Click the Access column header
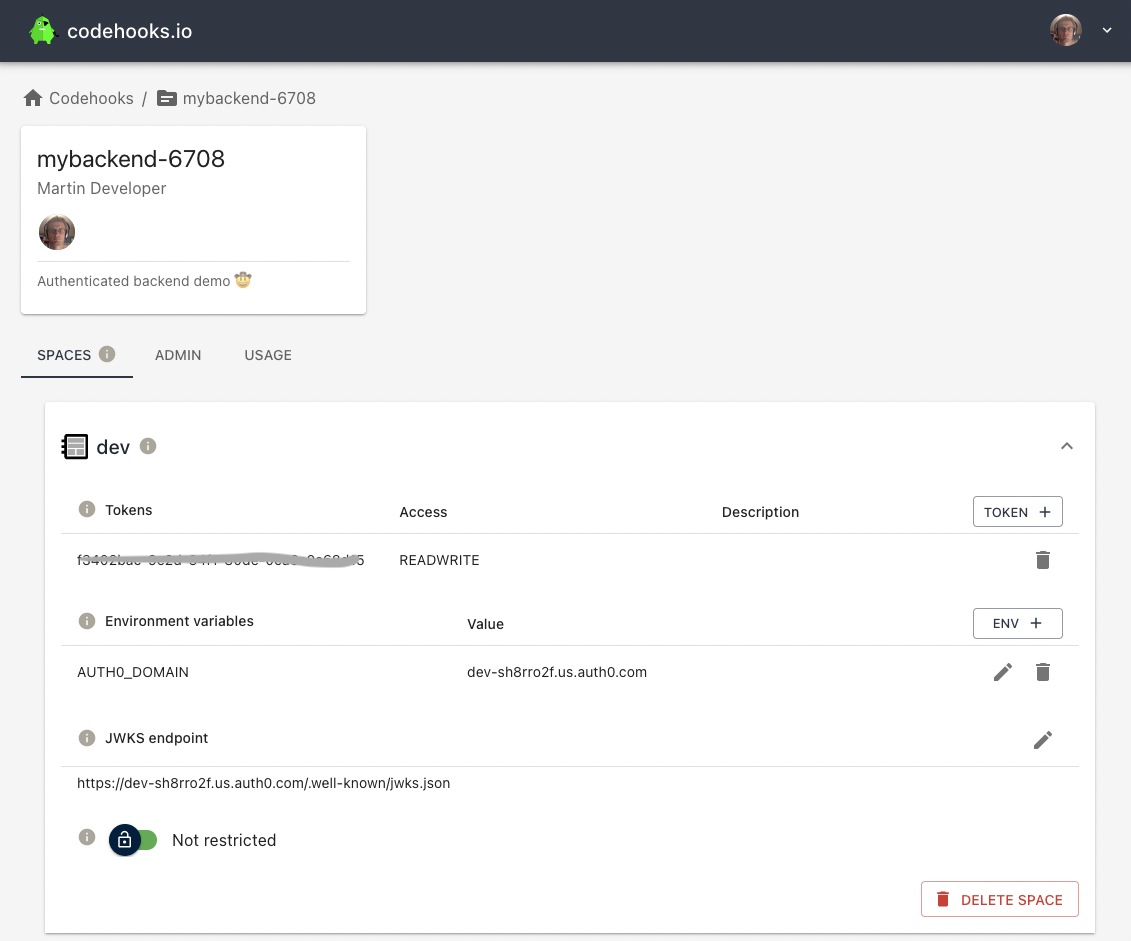The width and height of the screenshot is (1131, 941). (x=423, y=512)
